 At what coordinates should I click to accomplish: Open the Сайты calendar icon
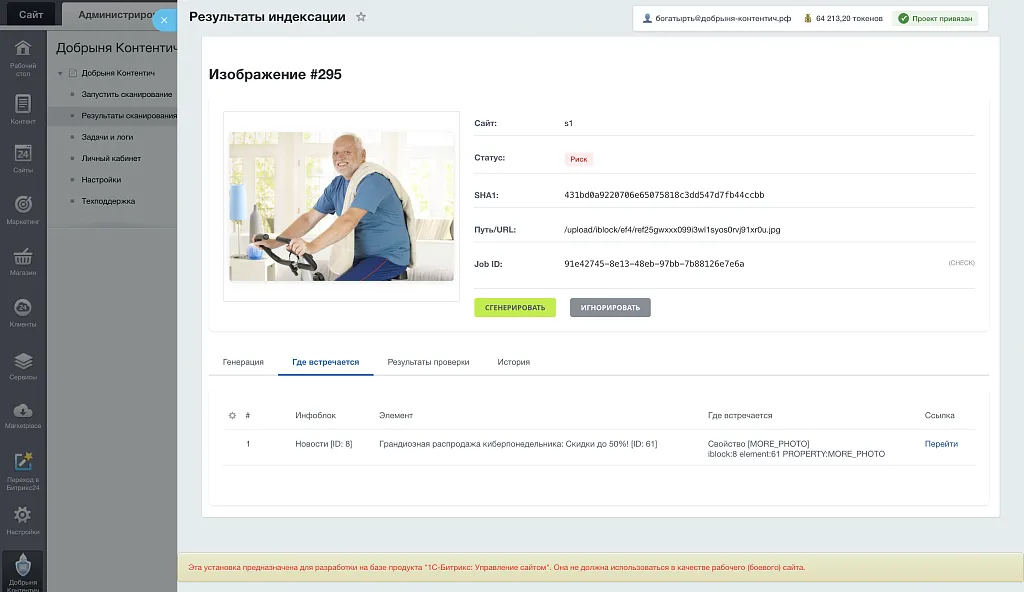pyautogui.click(x=23, y=158)
